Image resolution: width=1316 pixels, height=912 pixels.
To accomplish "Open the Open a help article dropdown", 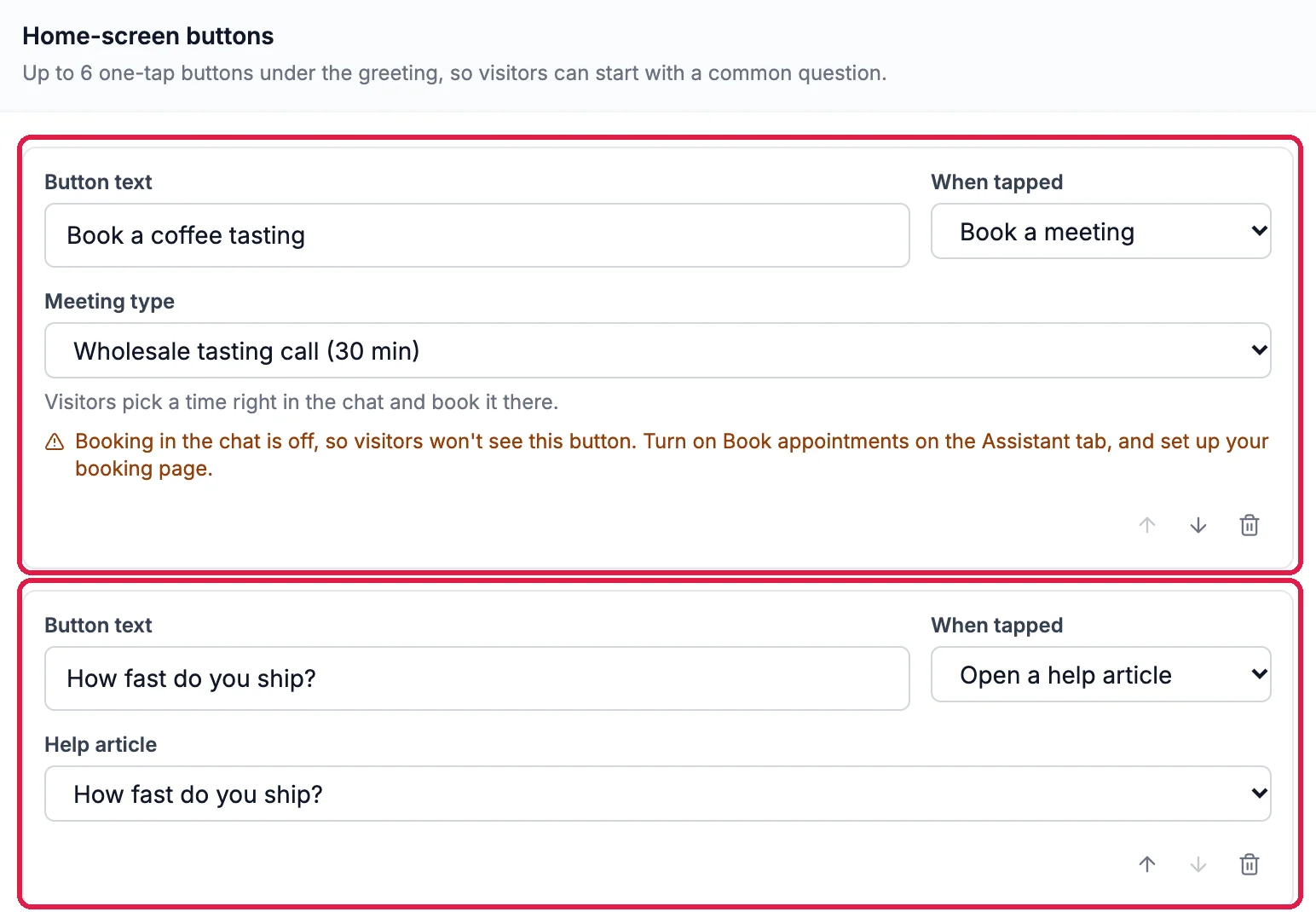I will tap(1101, 674).
